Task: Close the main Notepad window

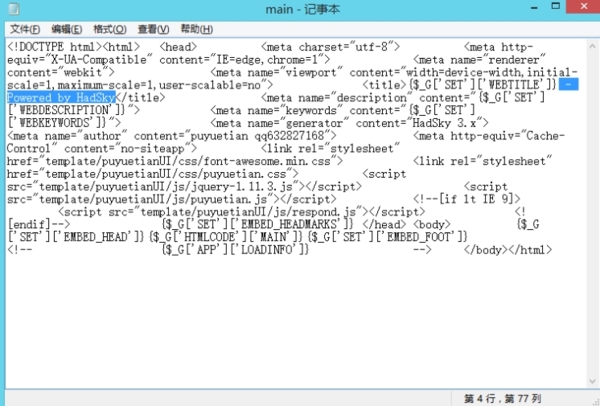Action: pyautogui.click(x=583, y=7)
